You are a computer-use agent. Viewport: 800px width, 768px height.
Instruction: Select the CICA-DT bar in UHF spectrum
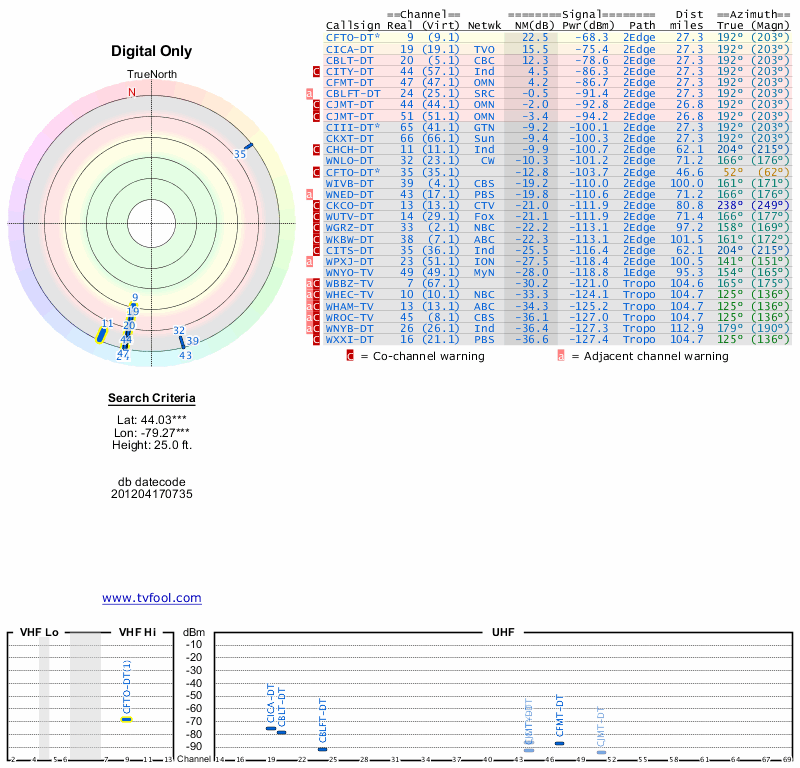271,728
